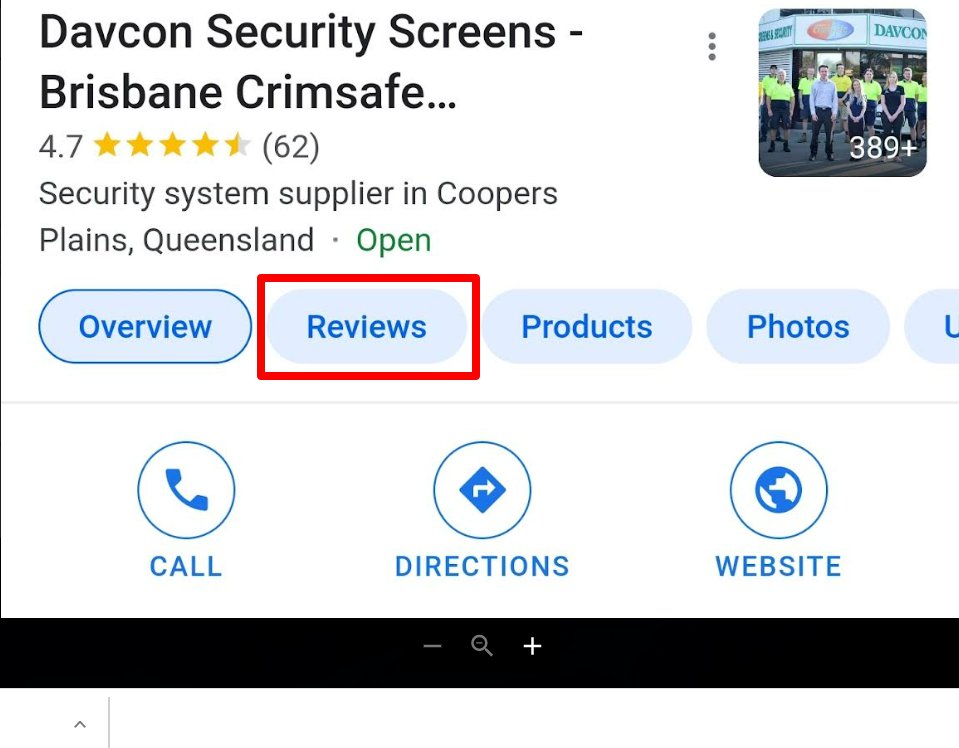The width and height of the screenshot is (959, 748).
Task: Click the (62) review count
Action: (x=291, y=147)
